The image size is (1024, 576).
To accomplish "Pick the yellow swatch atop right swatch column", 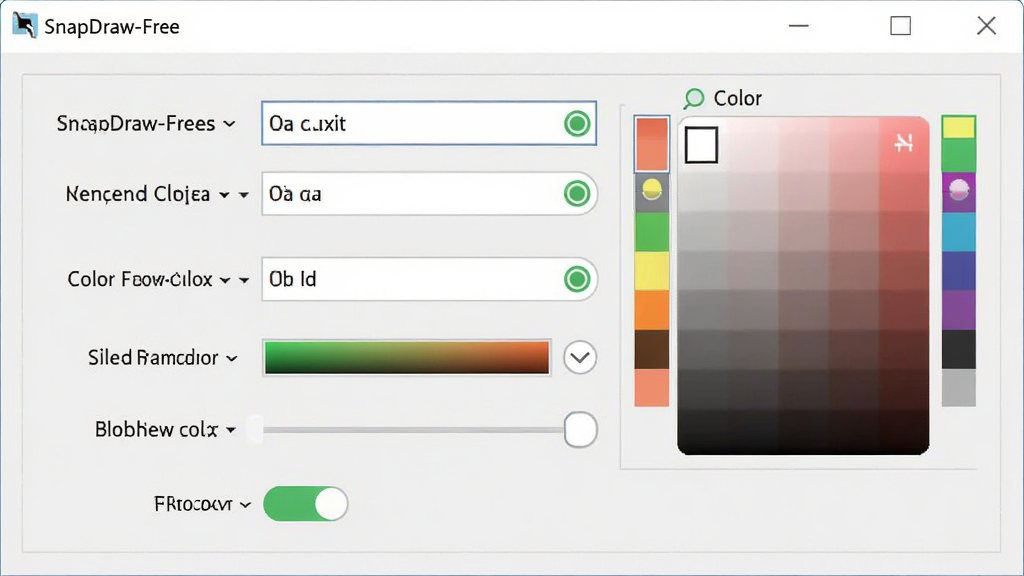I will click(x=959, y=127).
